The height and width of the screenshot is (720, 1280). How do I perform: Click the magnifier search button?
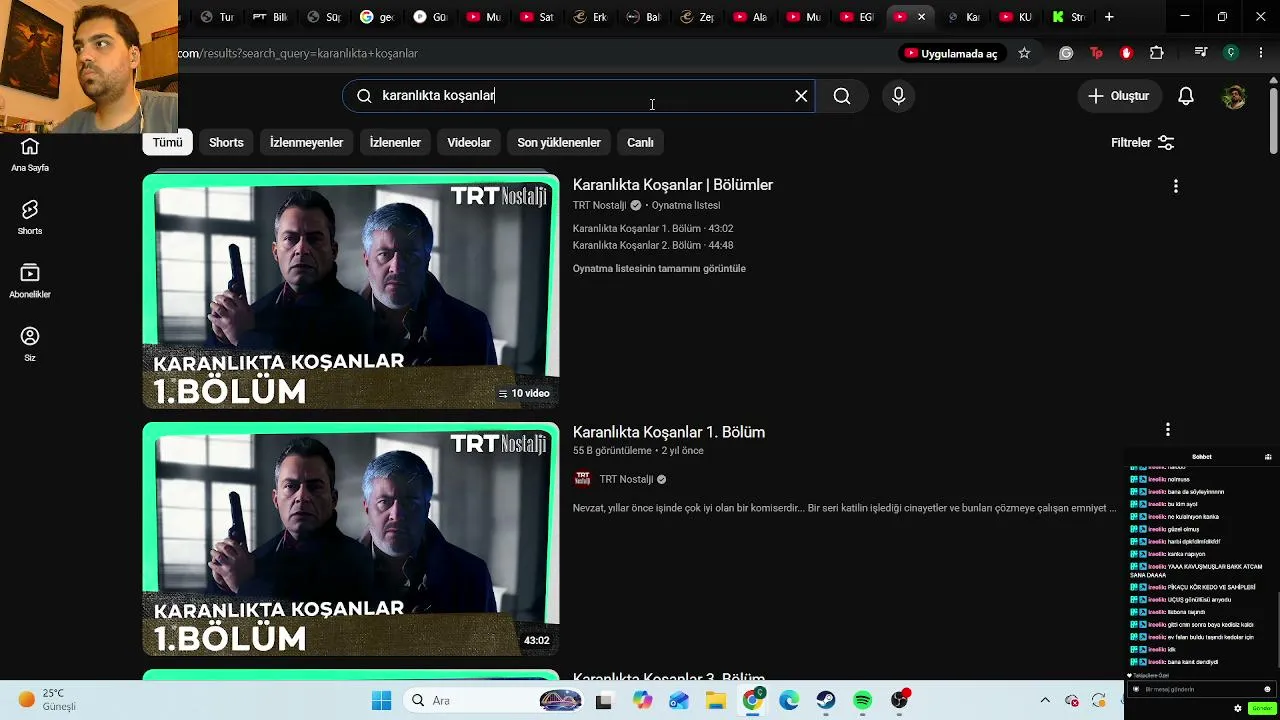click(842, 96)
